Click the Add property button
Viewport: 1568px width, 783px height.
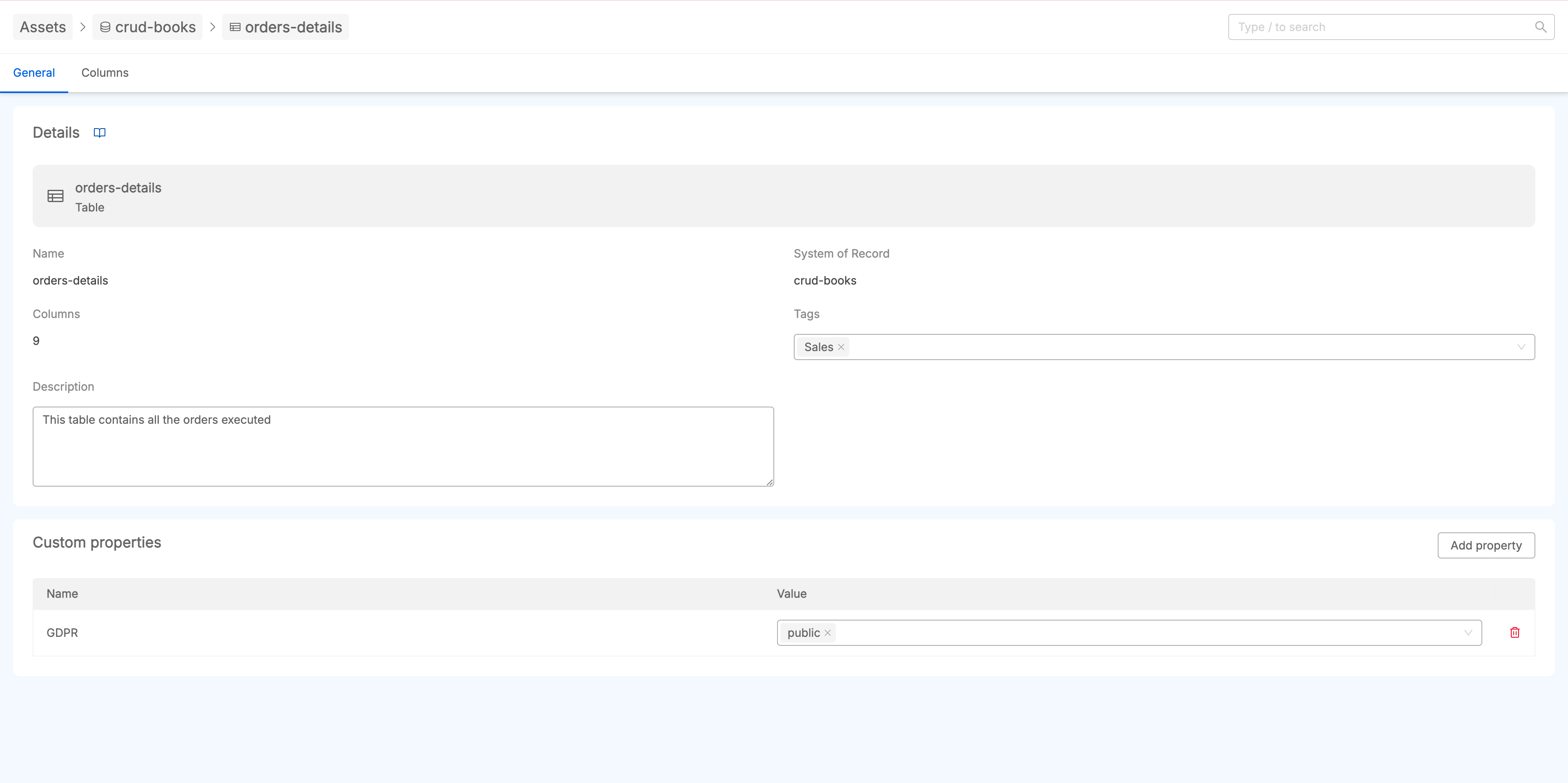click(x=1486, y=545)
